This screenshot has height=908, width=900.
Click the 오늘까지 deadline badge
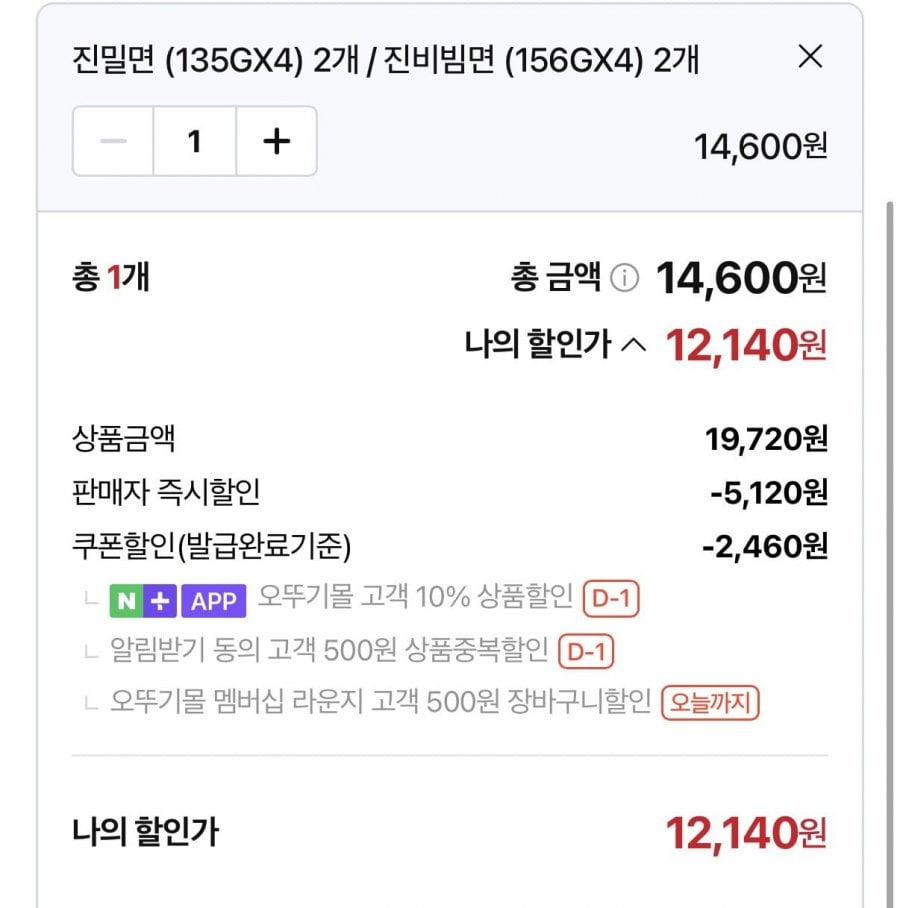pos(710,703)
